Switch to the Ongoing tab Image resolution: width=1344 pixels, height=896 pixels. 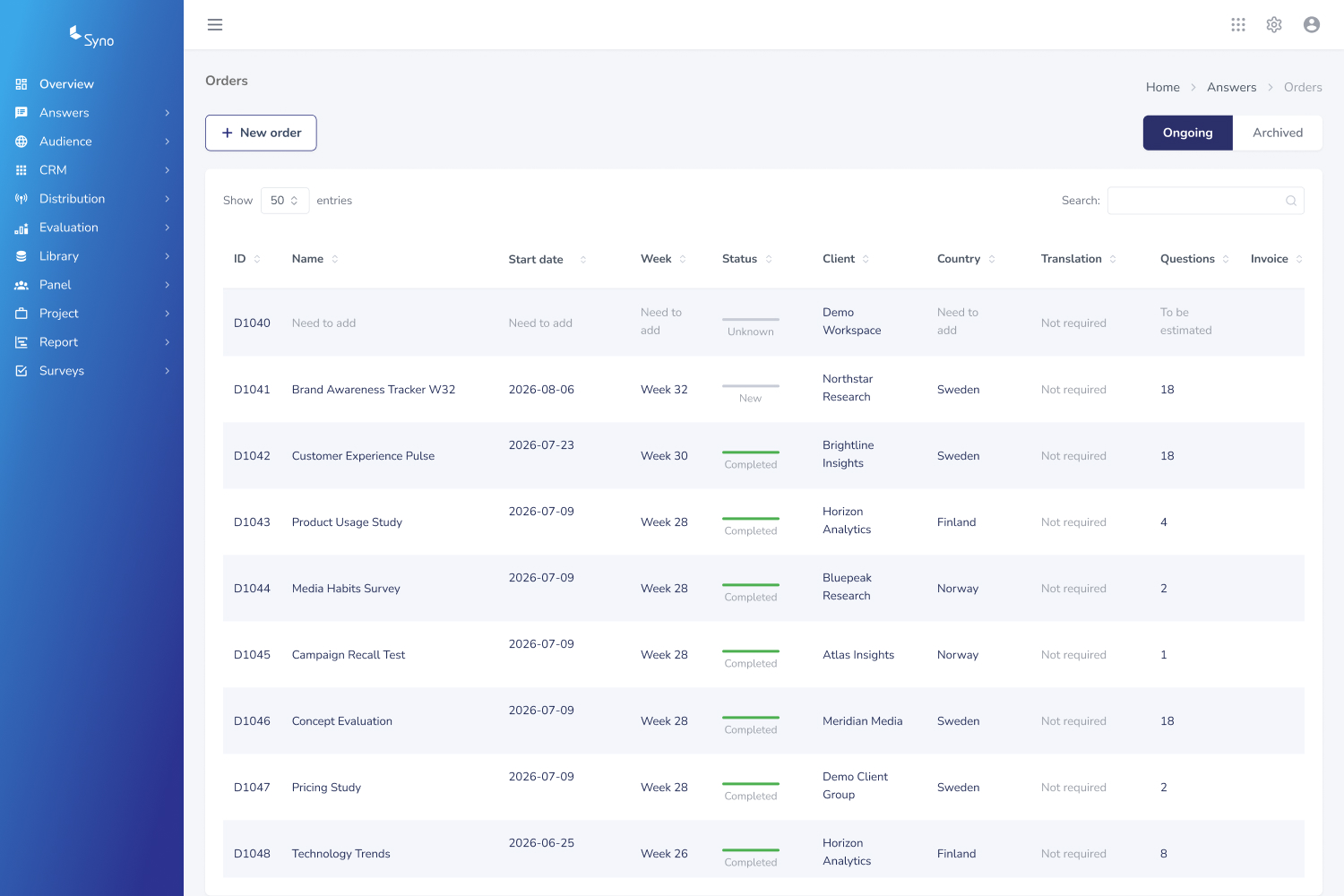coord(1188,133)
